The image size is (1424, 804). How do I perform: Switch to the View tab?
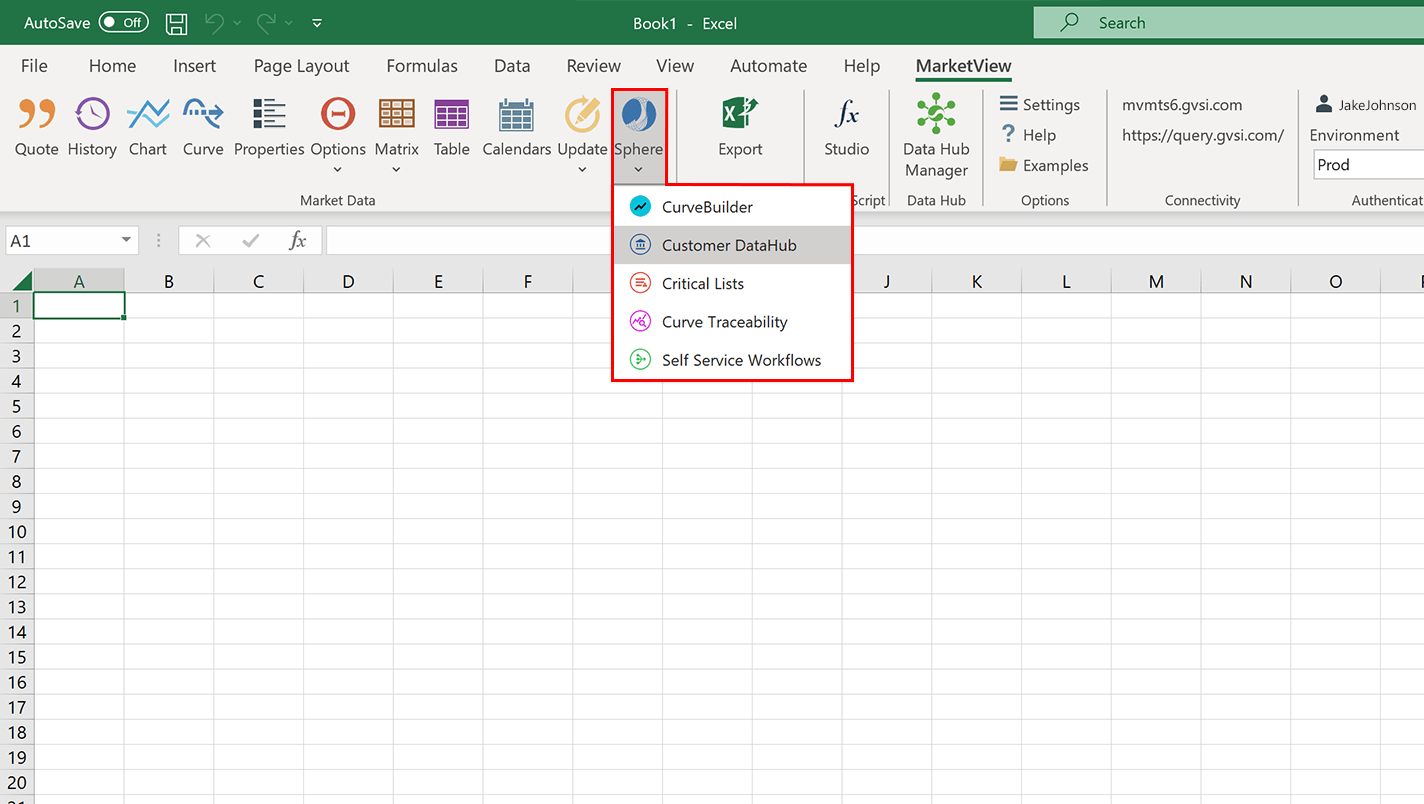pyautogui.click(x=675, y=66)
